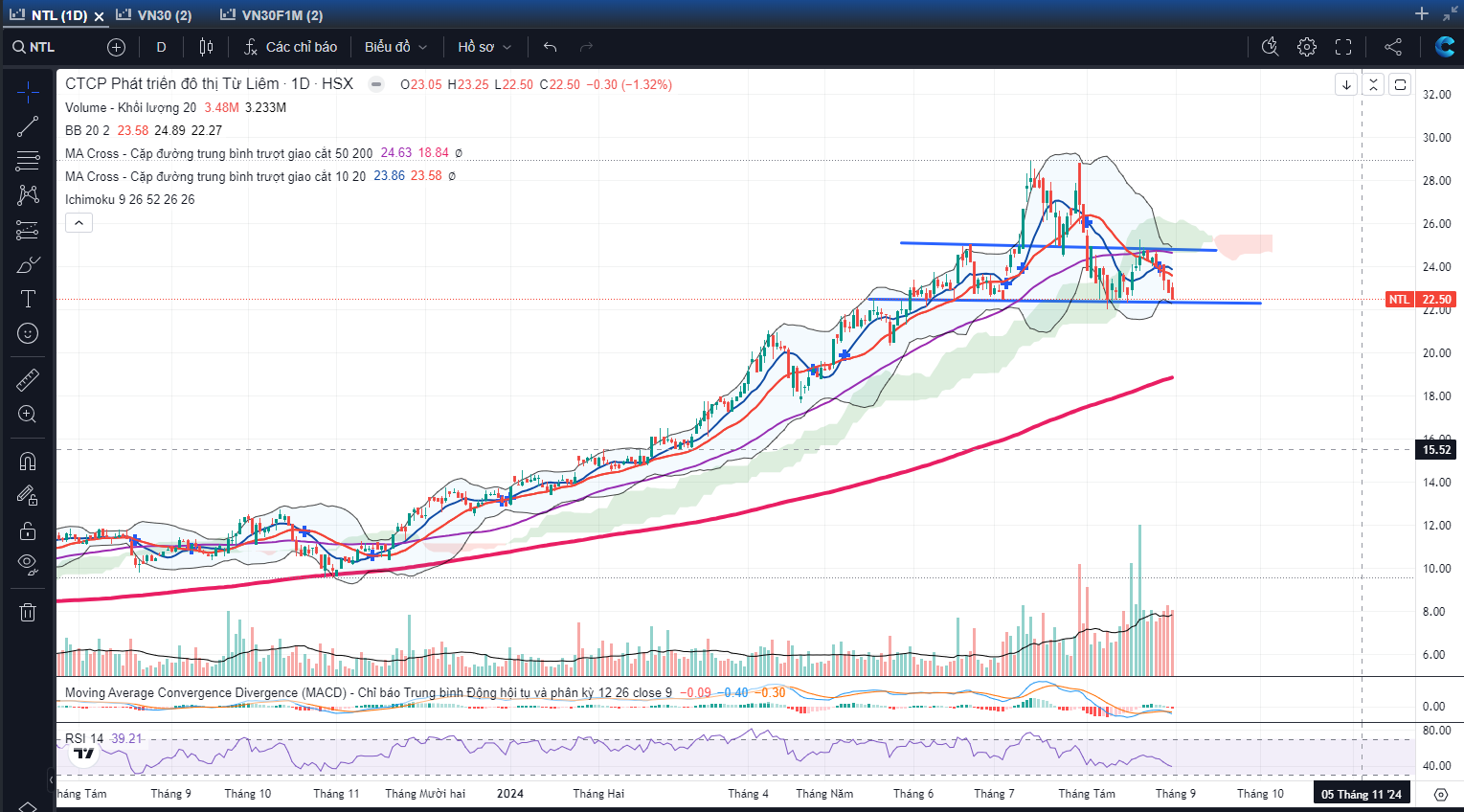The width and height of the screenshot is (1464, 812).
Task: Select the RSI 14 indicator legend
Action: point(84,738)
